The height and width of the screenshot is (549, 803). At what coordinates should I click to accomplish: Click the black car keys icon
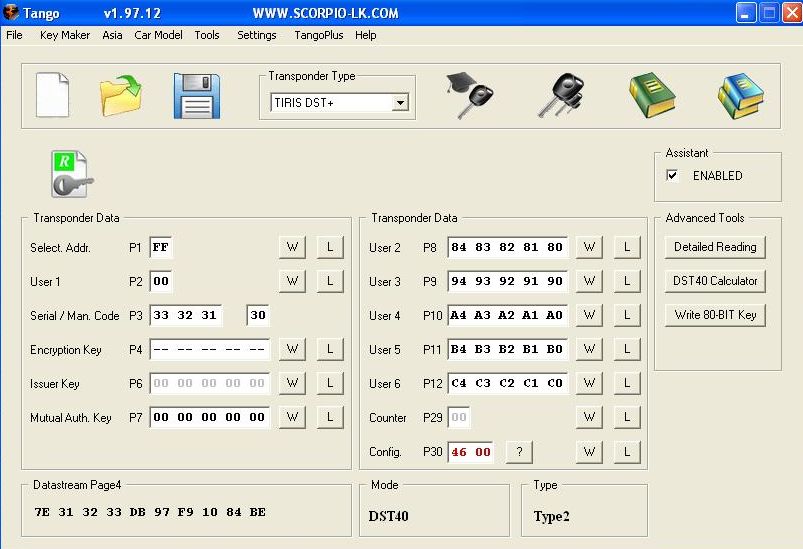[561, 95]
